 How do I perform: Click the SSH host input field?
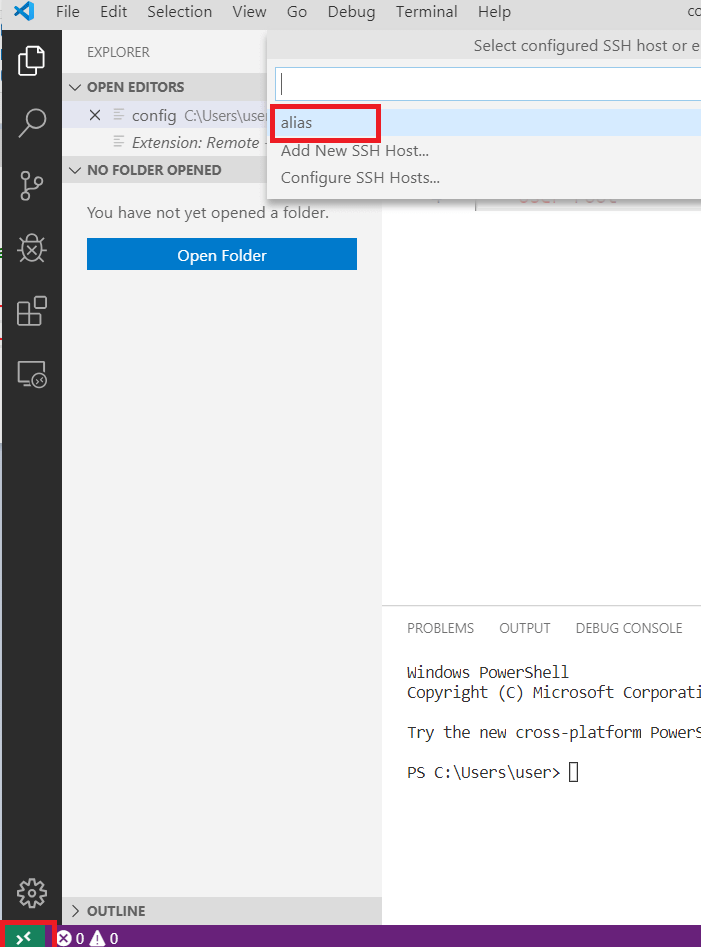[x=488, y=84]
